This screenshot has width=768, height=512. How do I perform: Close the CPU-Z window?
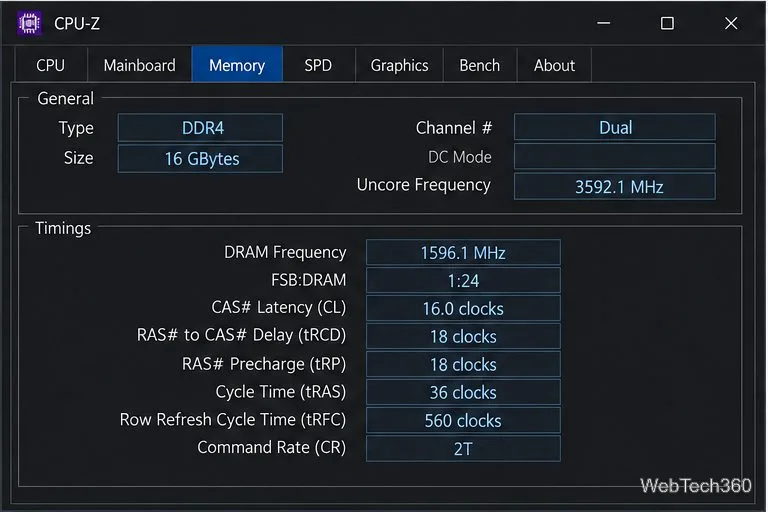coord(731,23)
